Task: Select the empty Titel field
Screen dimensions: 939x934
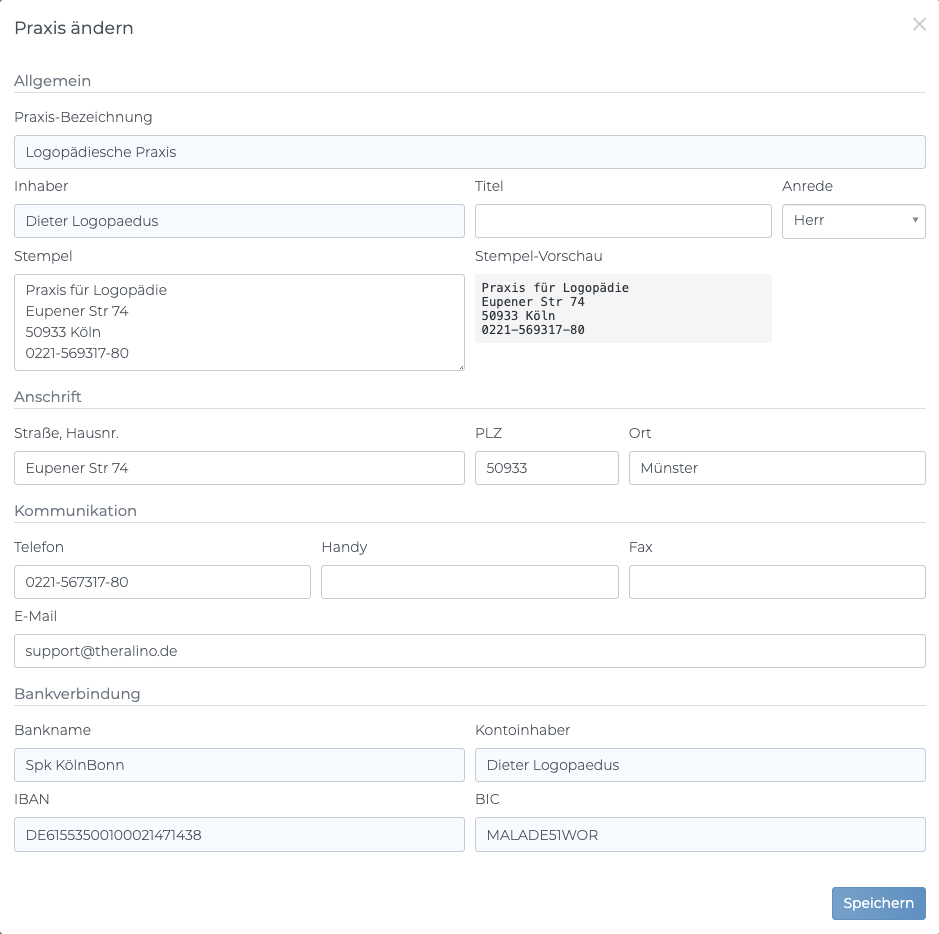Action: [622, 221]
